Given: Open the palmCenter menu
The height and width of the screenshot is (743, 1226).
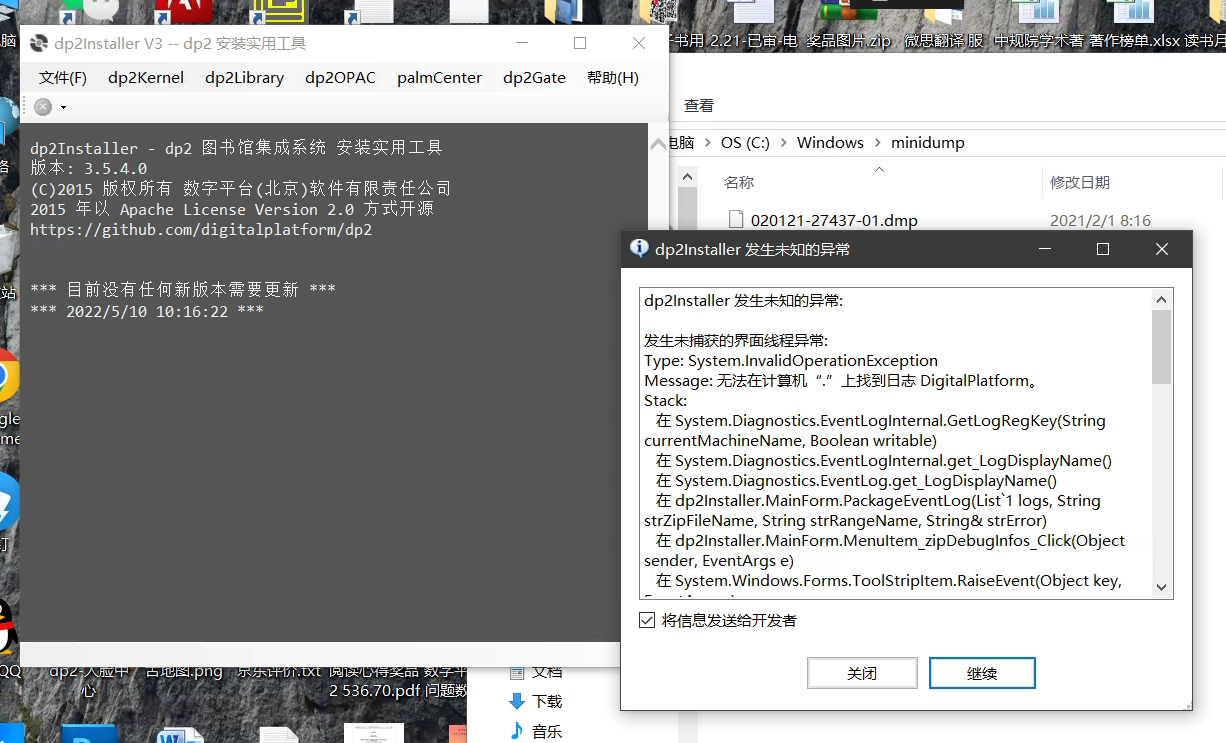Looking at the screenshot, I should click(x=439, y=77).
